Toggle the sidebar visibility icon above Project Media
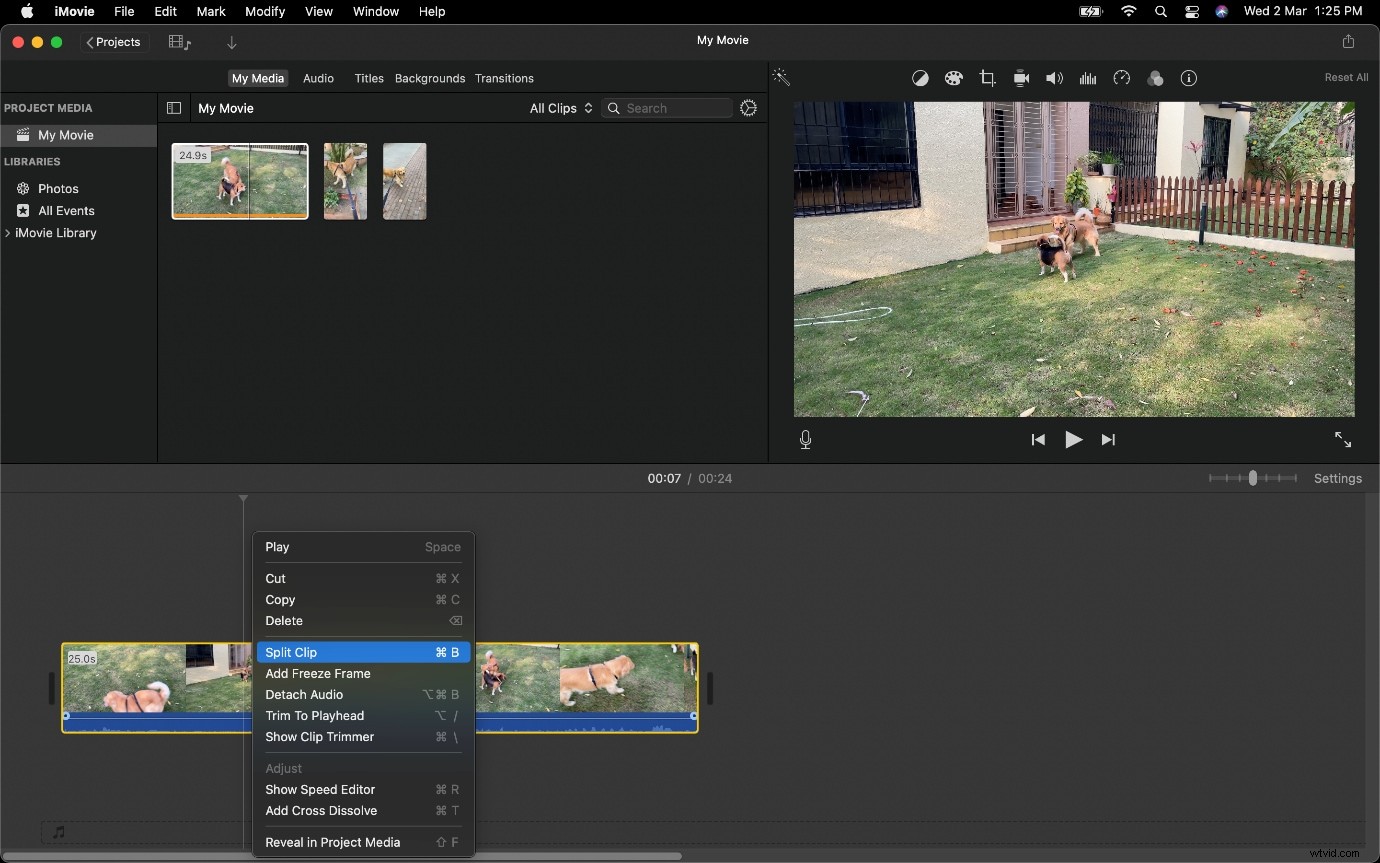This screenshot has width=1380, height=863. tap(174, 108)
